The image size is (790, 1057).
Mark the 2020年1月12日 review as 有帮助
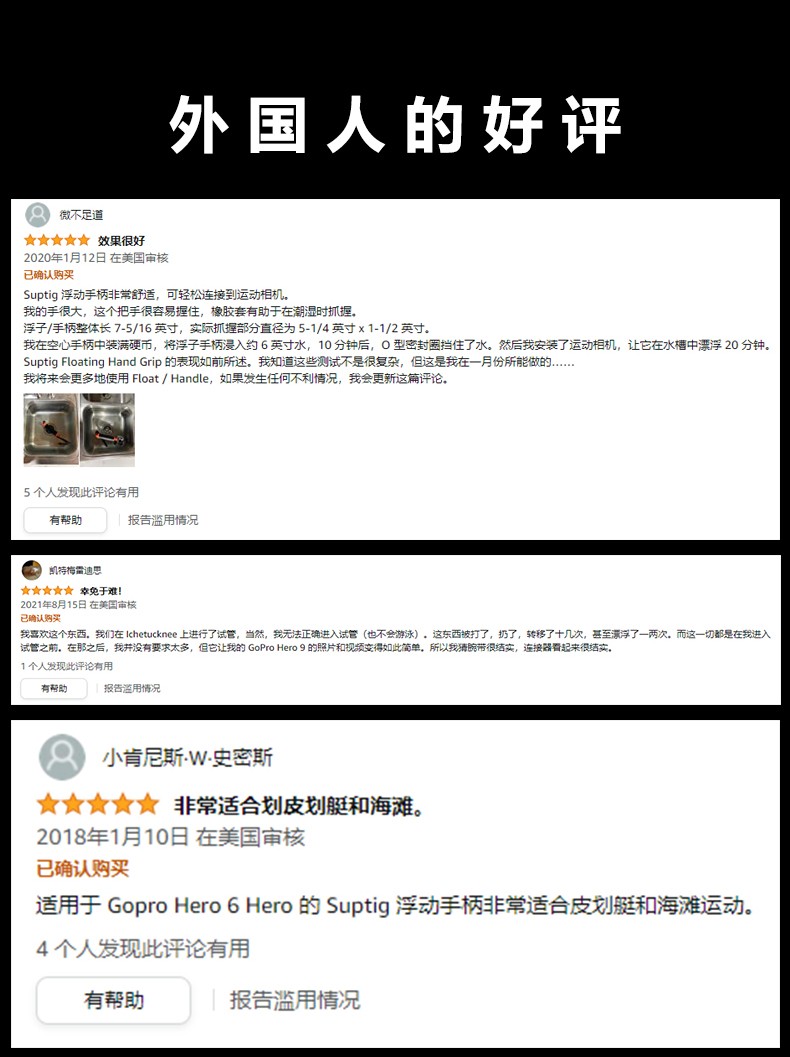65,520
